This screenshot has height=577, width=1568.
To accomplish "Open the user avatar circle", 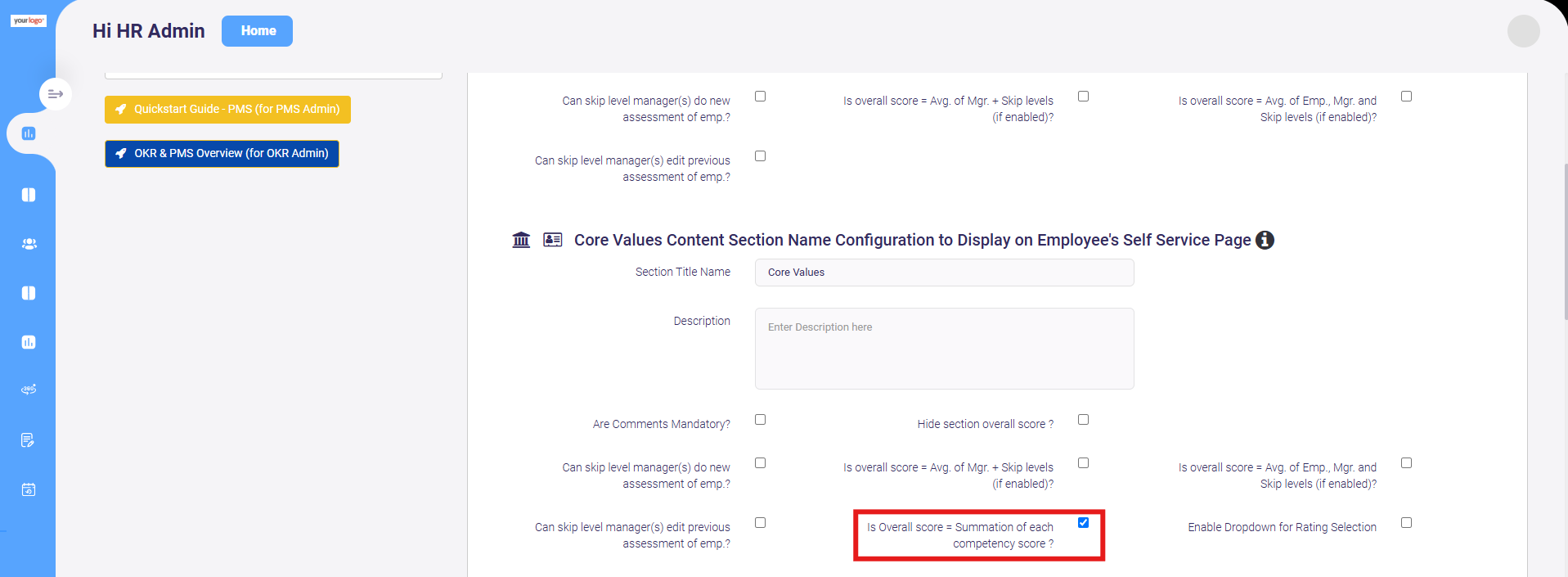I will 1523,31.
